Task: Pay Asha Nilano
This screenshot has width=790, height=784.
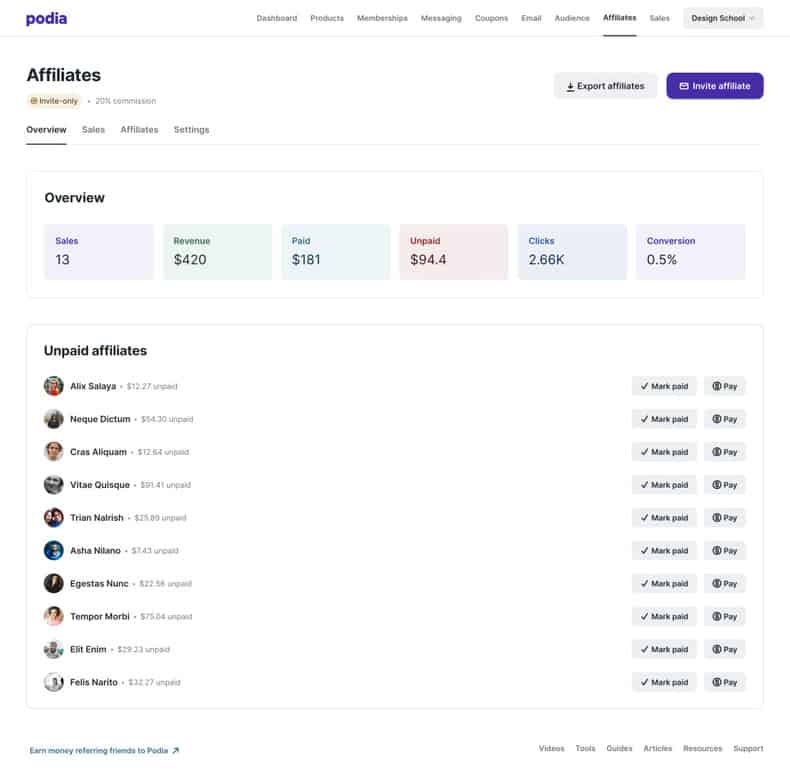Action: [725, 550]
